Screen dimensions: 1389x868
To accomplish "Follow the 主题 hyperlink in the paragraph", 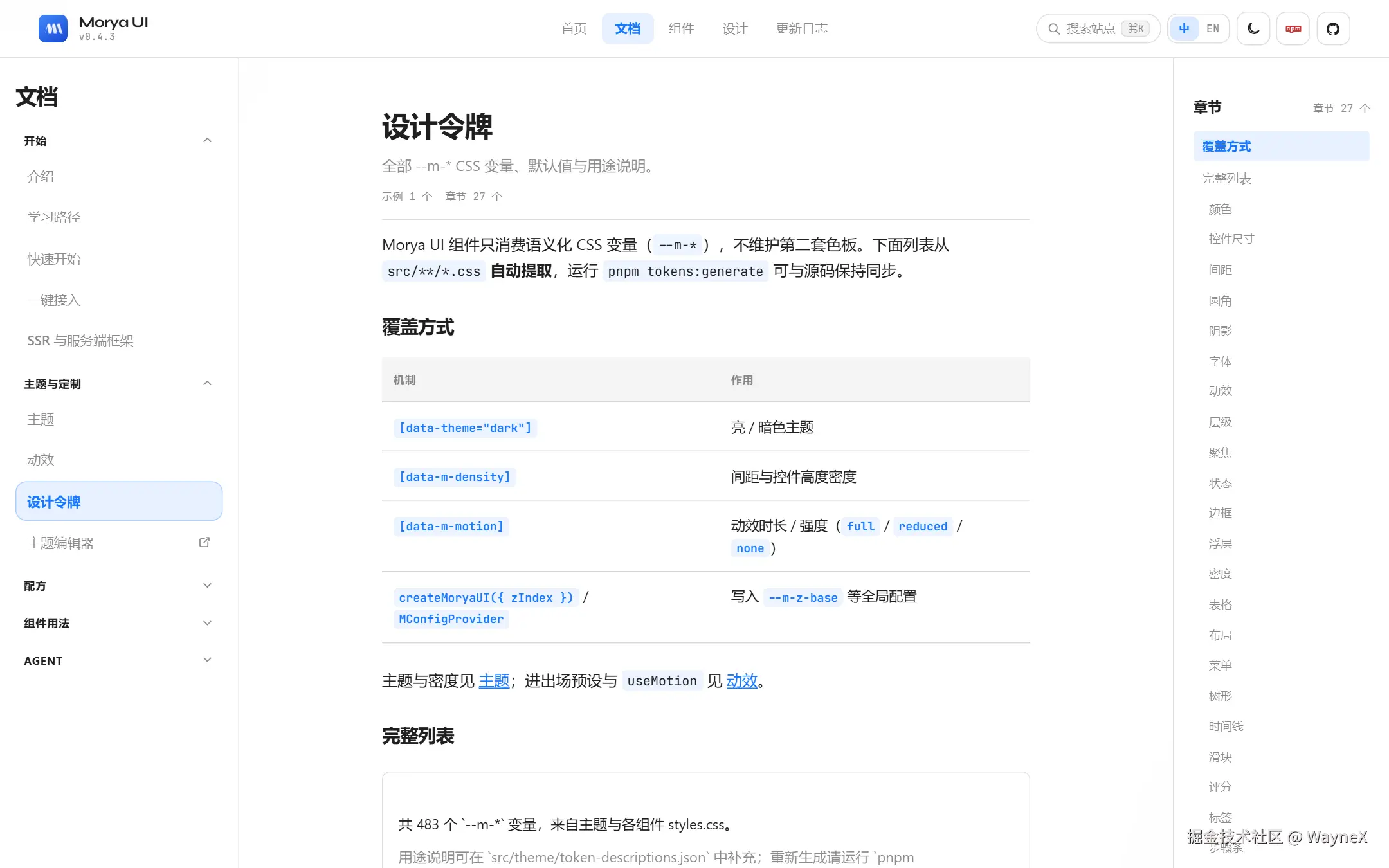I will 494,681.
